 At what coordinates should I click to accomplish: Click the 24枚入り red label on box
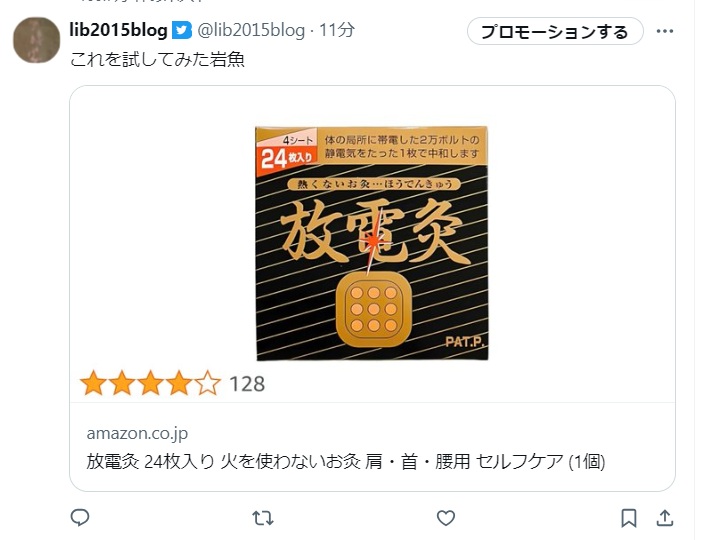point(286,159)
